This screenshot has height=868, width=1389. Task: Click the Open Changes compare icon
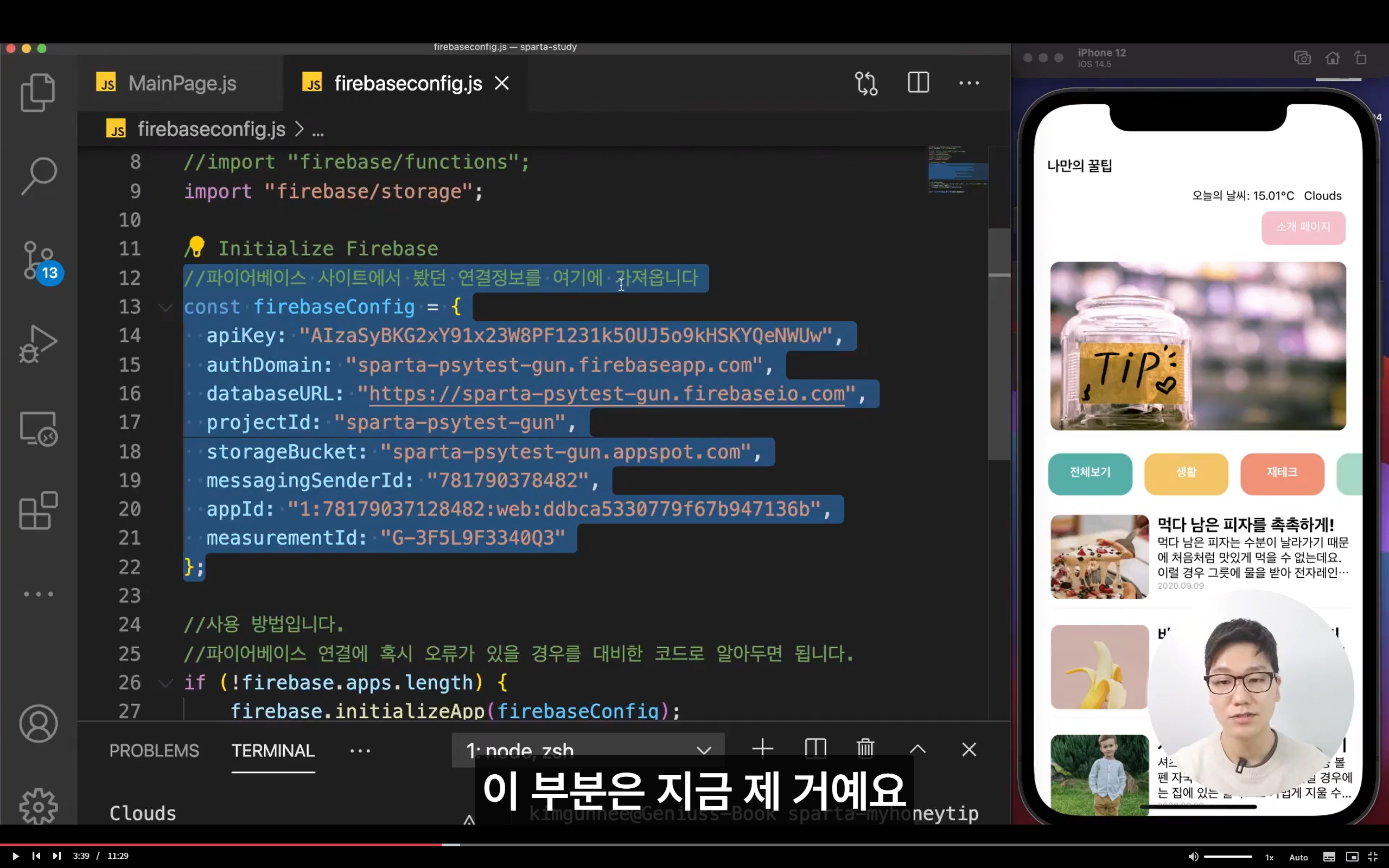click(x=866, y=83)
